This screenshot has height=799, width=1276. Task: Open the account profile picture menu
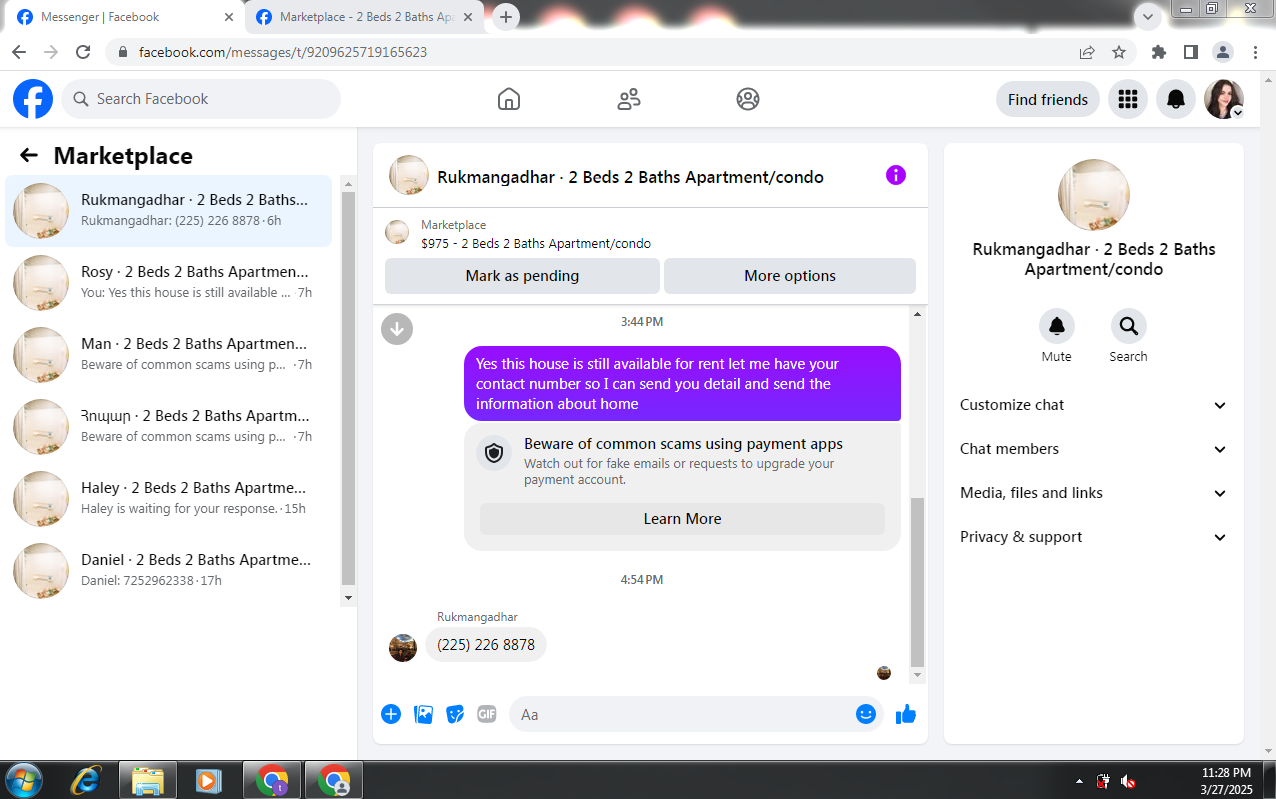[x=1224, y=99]
